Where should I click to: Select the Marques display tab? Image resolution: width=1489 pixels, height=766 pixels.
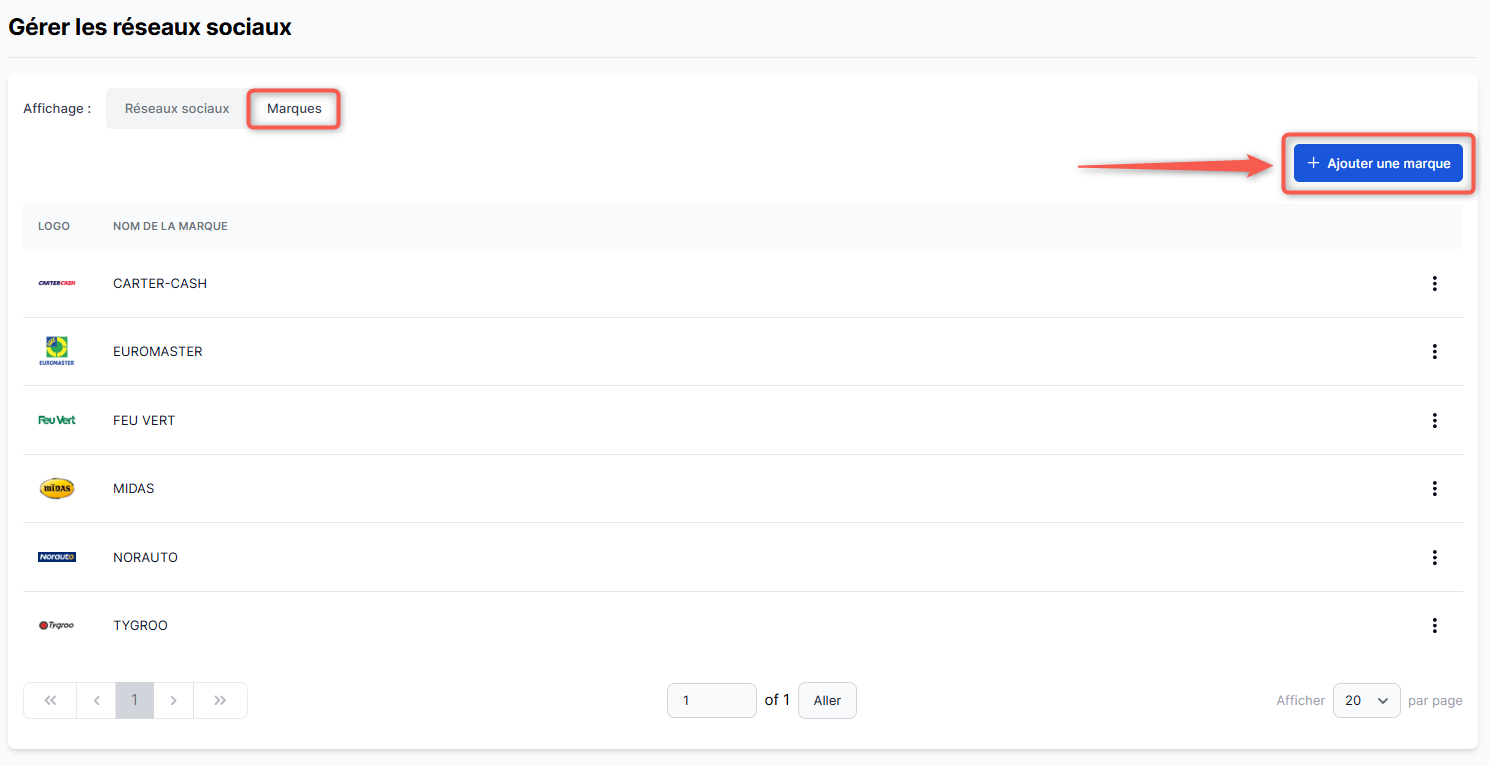tap(294, 109)
